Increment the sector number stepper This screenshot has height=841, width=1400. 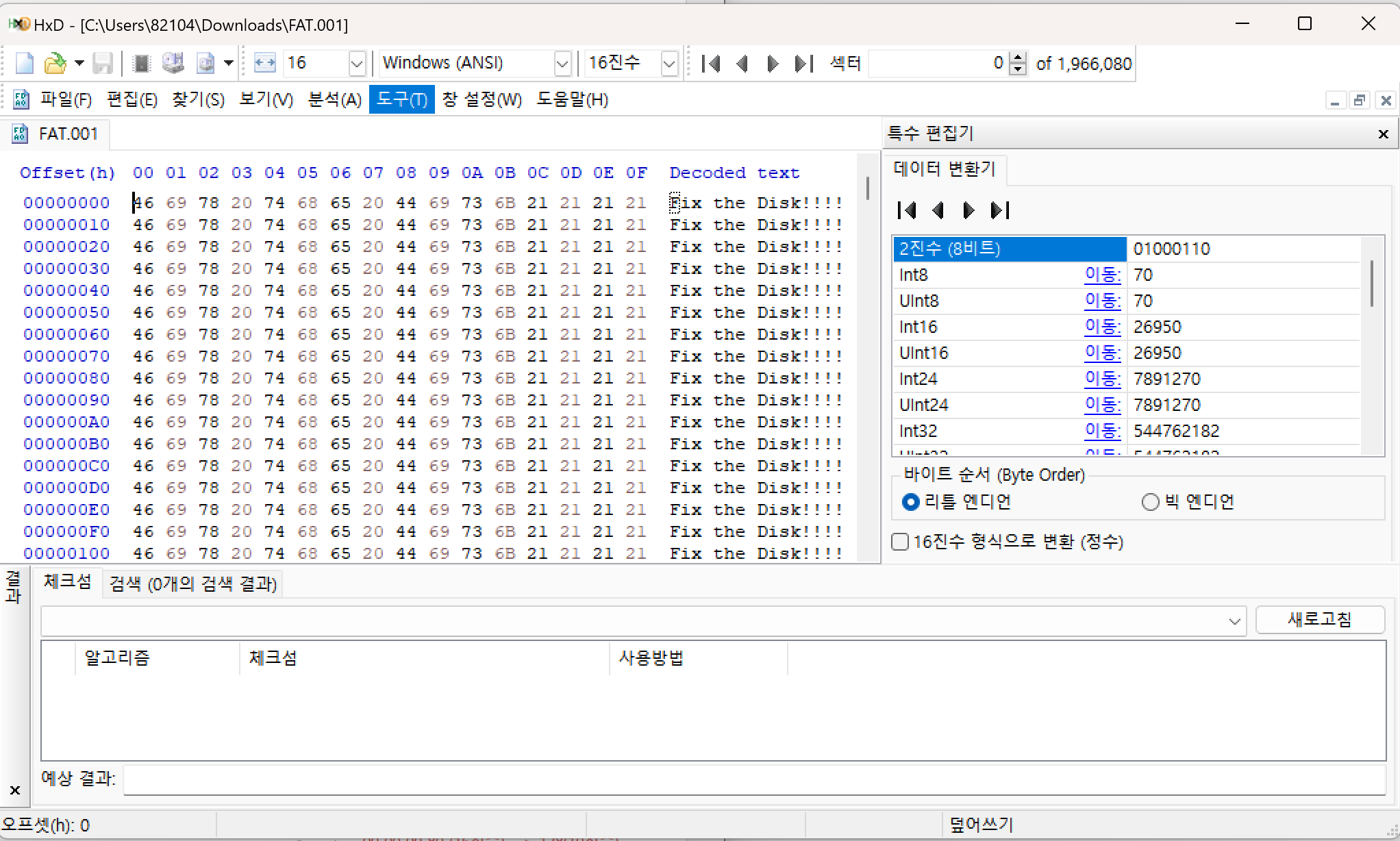pos(1018,58)
